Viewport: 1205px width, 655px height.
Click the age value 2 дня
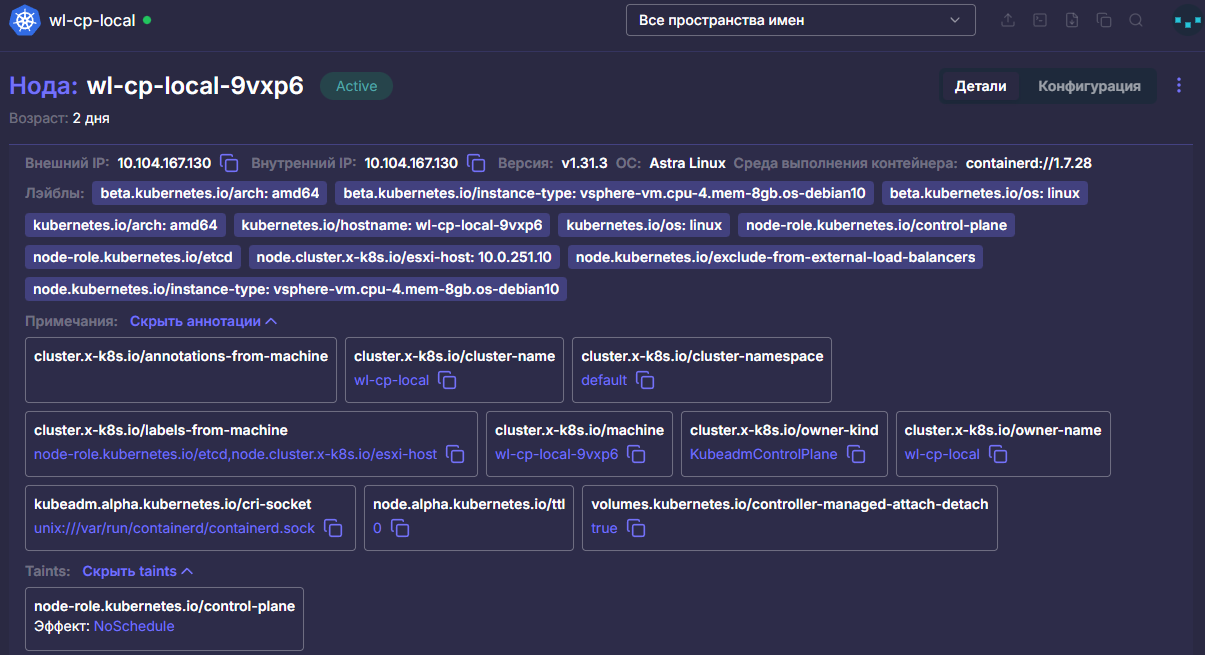point(91,118)
